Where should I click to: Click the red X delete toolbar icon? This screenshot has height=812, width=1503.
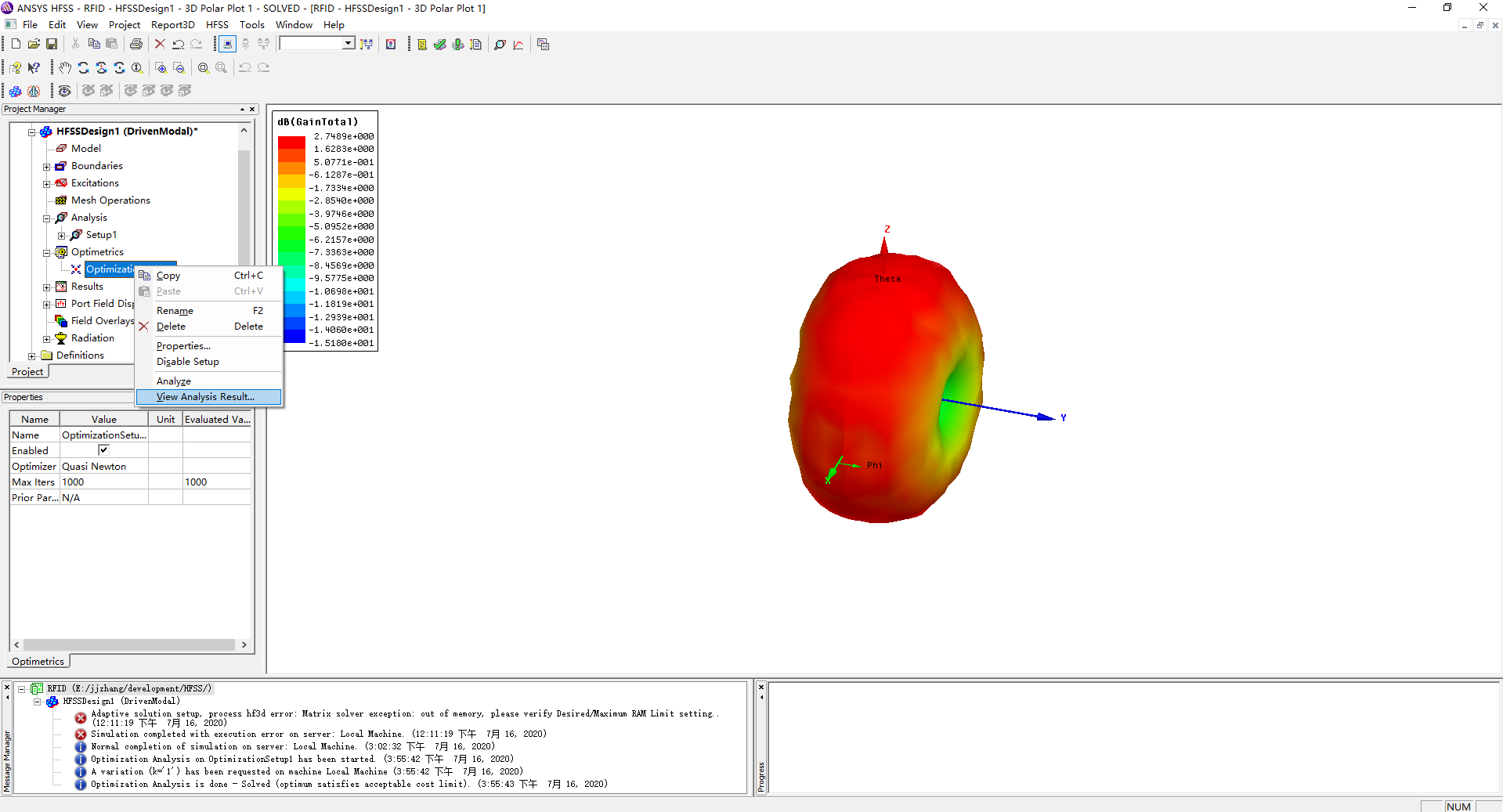(160, 44)
